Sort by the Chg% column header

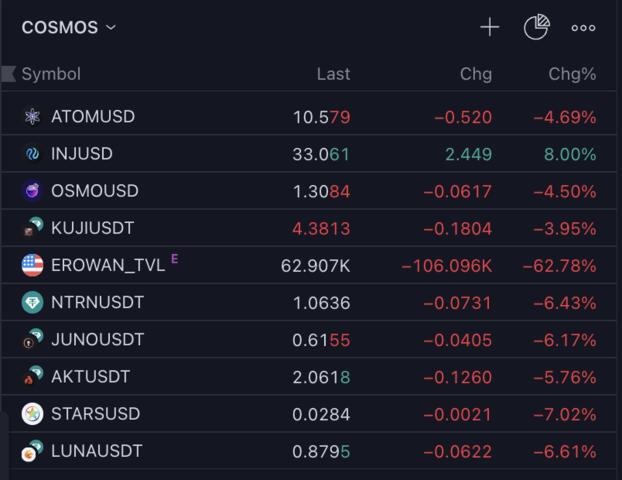tap(572, 74)
